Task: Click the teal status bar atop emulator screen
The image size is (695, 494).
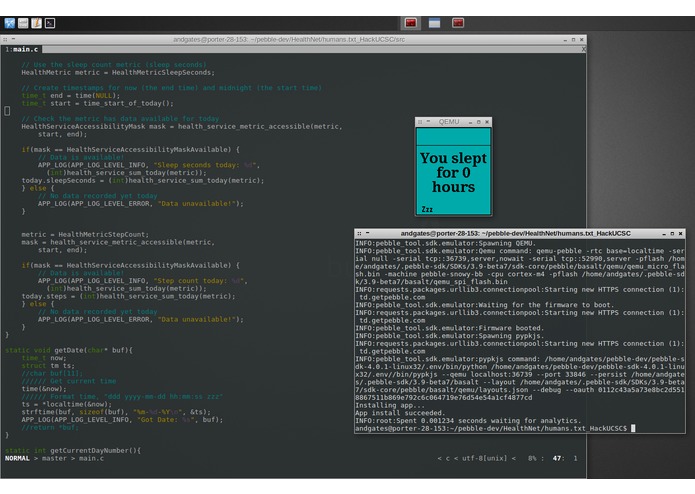Action: [453, 137]
